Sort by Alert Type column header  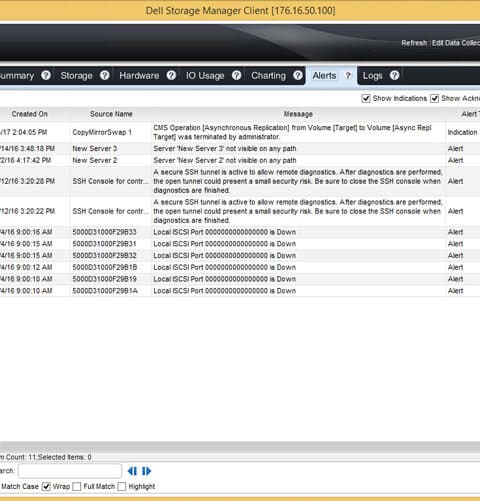pyautogui.click(x=470, y=114)
